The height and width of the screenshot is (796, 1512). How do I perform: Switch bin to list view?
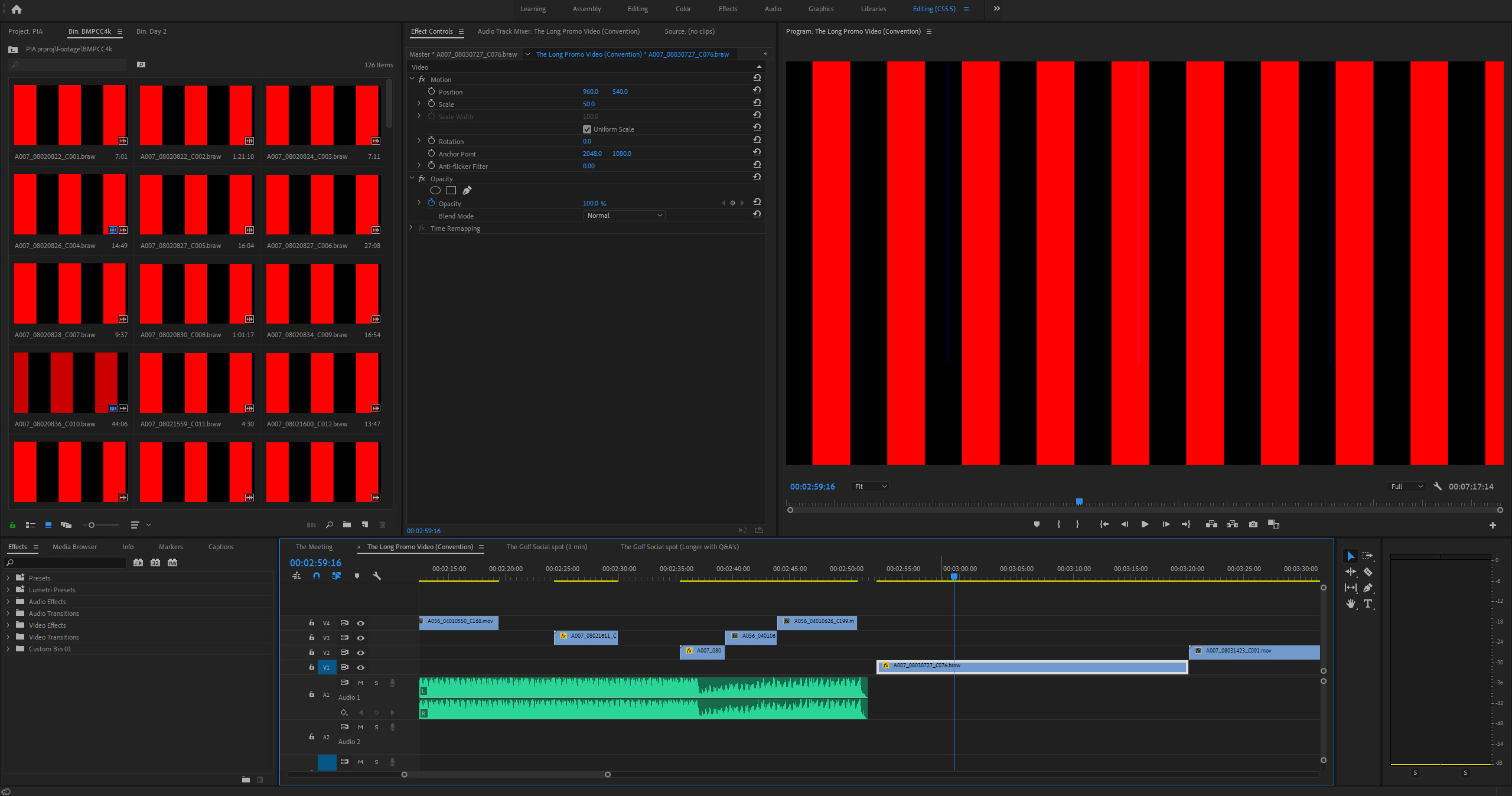point(31,524)
